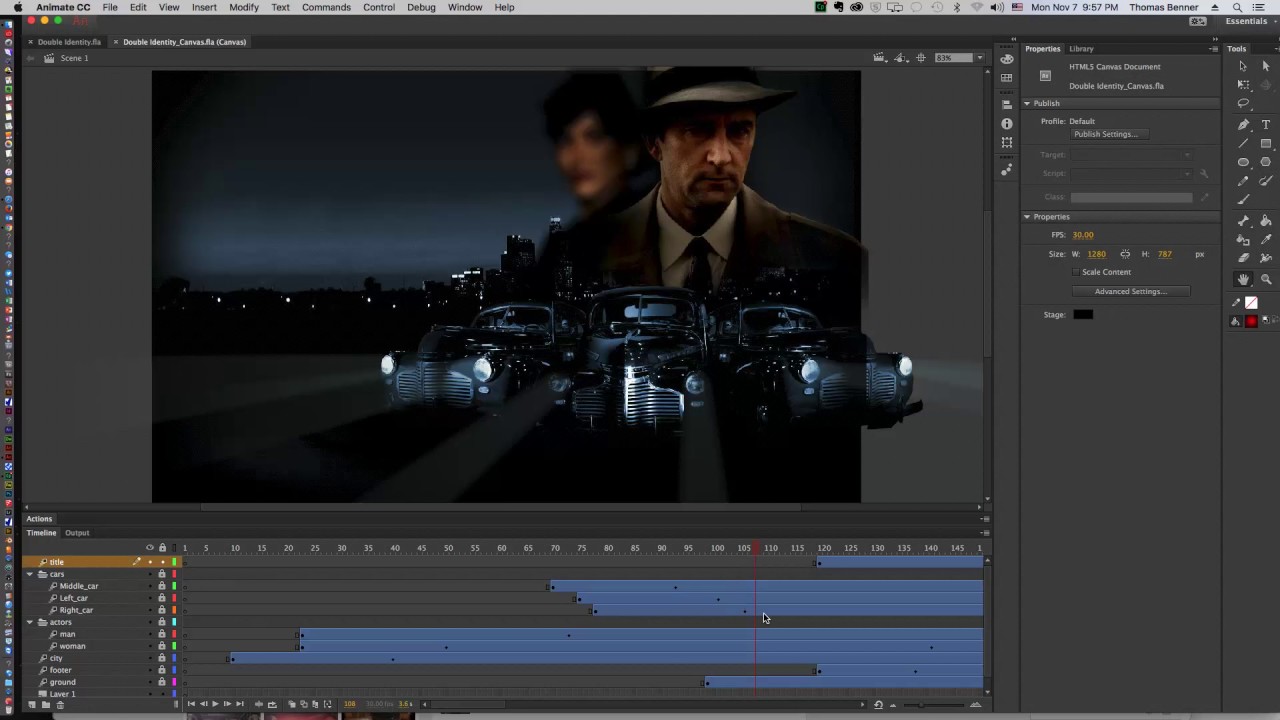Select the Lasso tool
This screenshot has height=720, width=1280.
(1243, 104)
